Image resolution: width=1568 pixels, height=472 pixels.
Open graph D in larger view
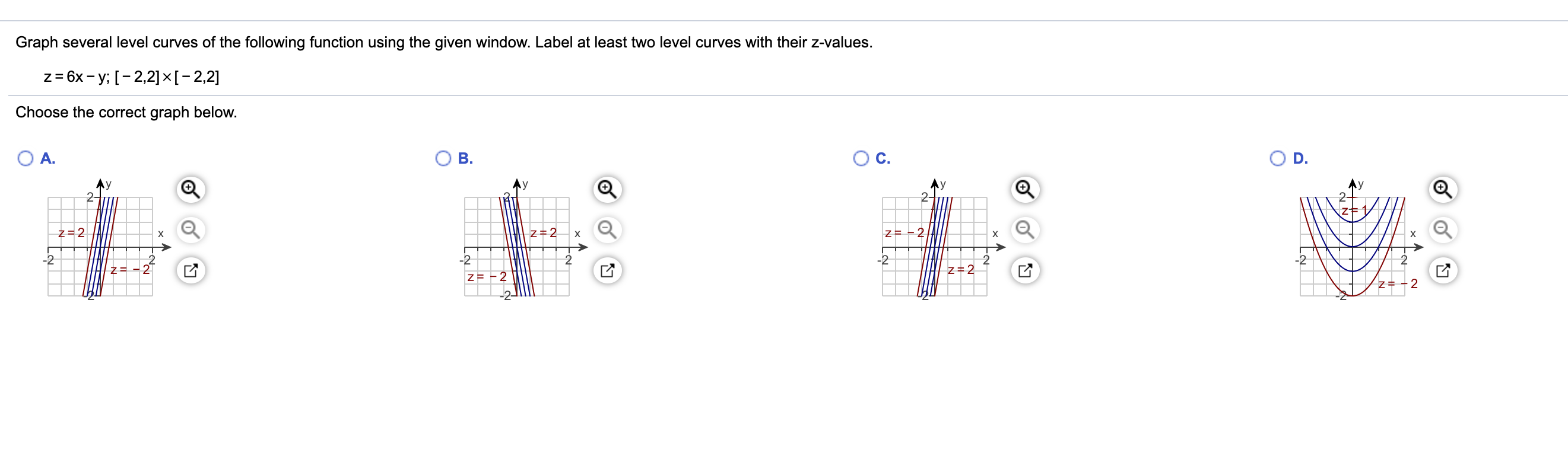pos(1443,268)
